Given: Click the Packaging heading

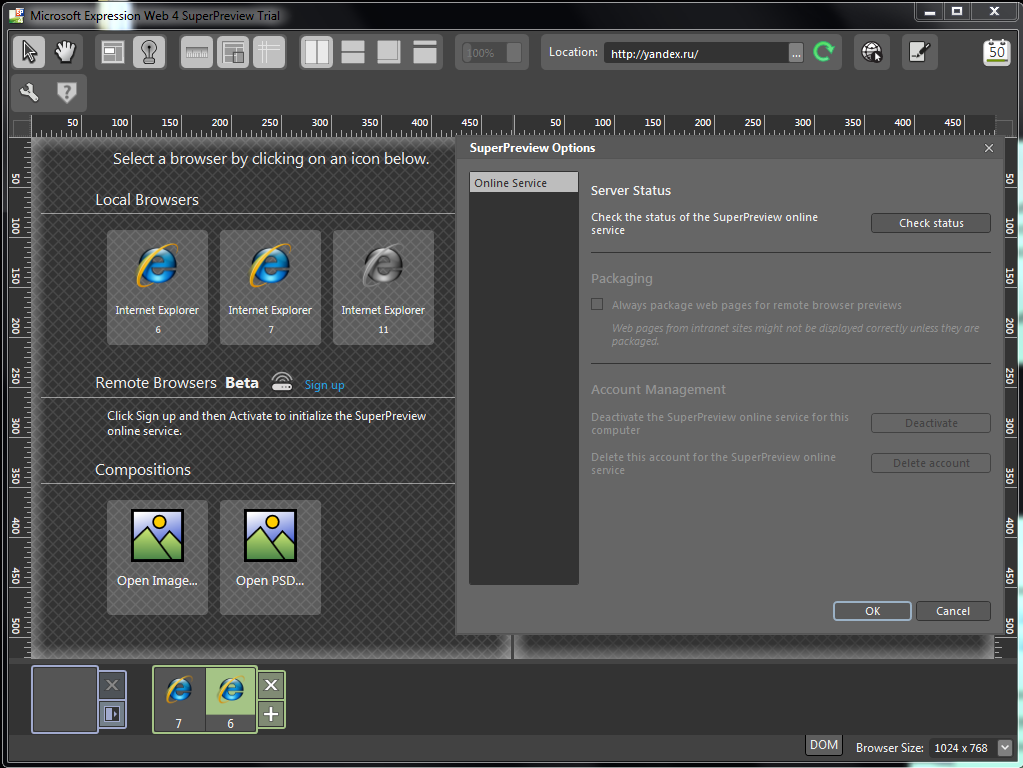Looking at the screenshot, I should point(622,279).
